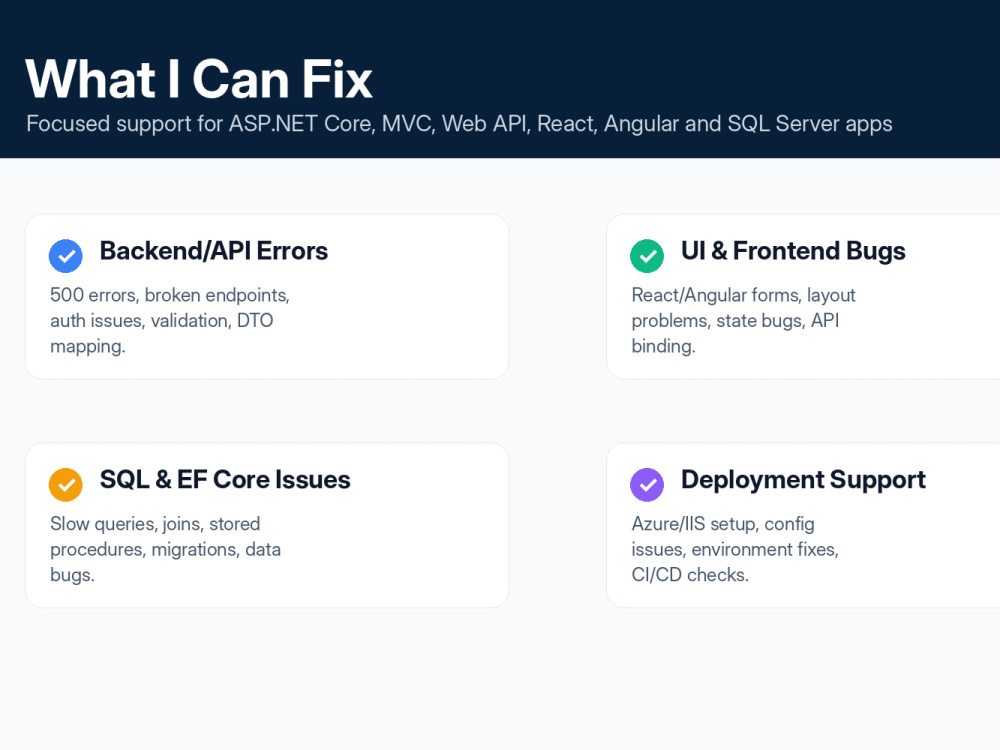Click the blue checkmark icon beside Backend/API Errors
Screen dimensions: 1000x750
pyautogui.click(x=66, y=256)
